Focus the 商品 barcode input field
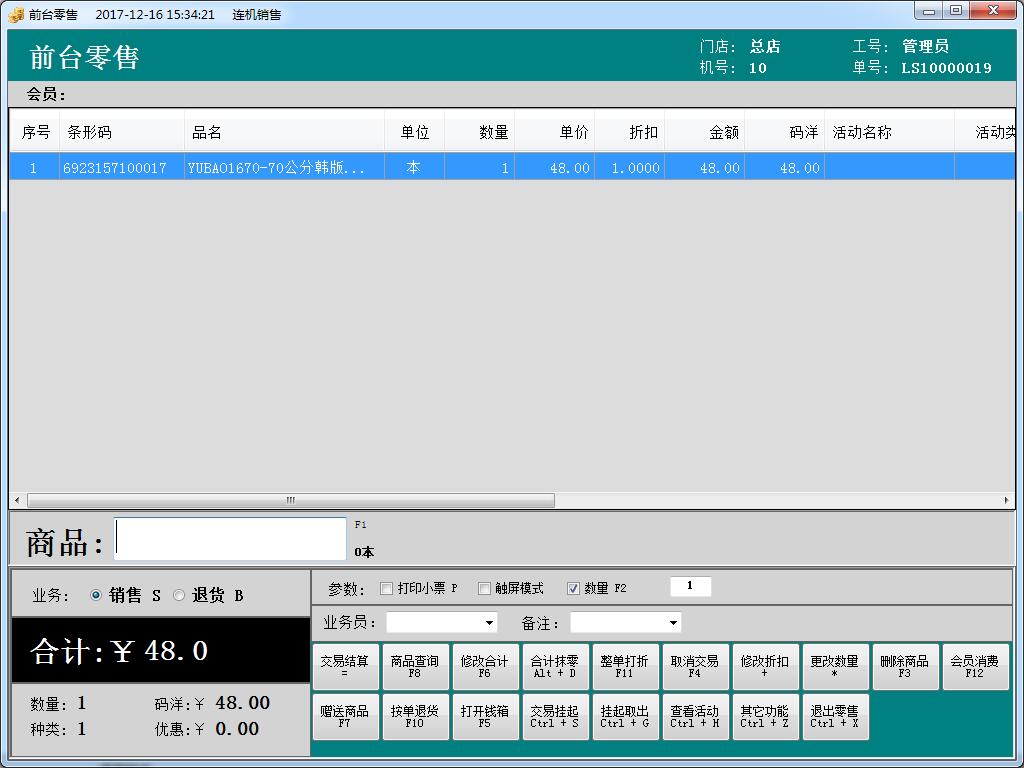1024x768 pixels. point(230,539)
